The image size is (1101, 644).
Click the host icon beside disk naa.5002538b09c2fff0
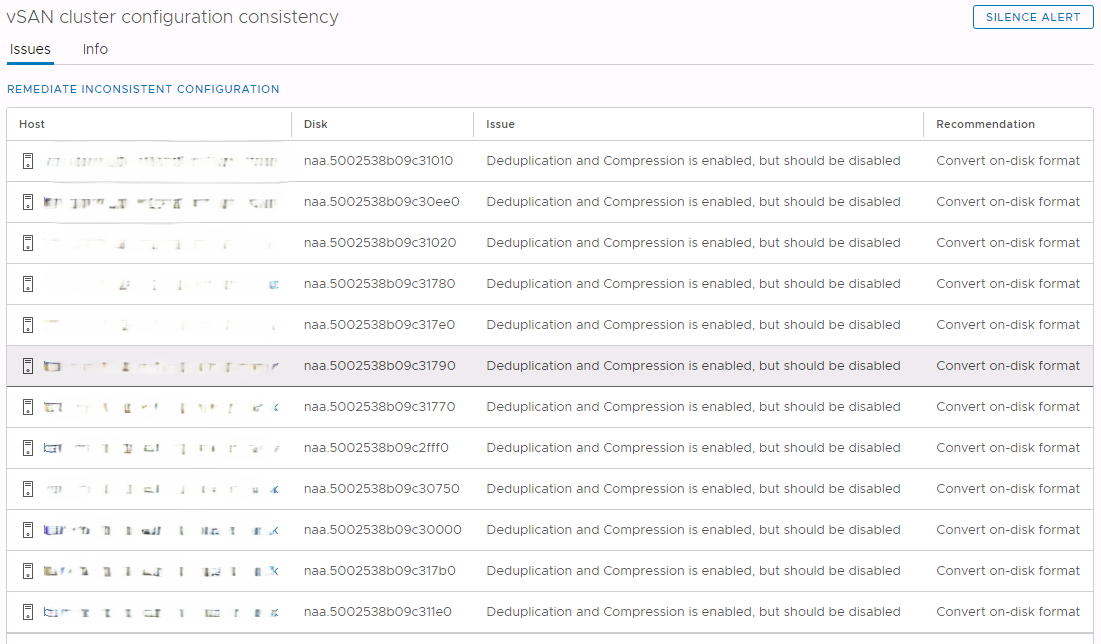27,447
